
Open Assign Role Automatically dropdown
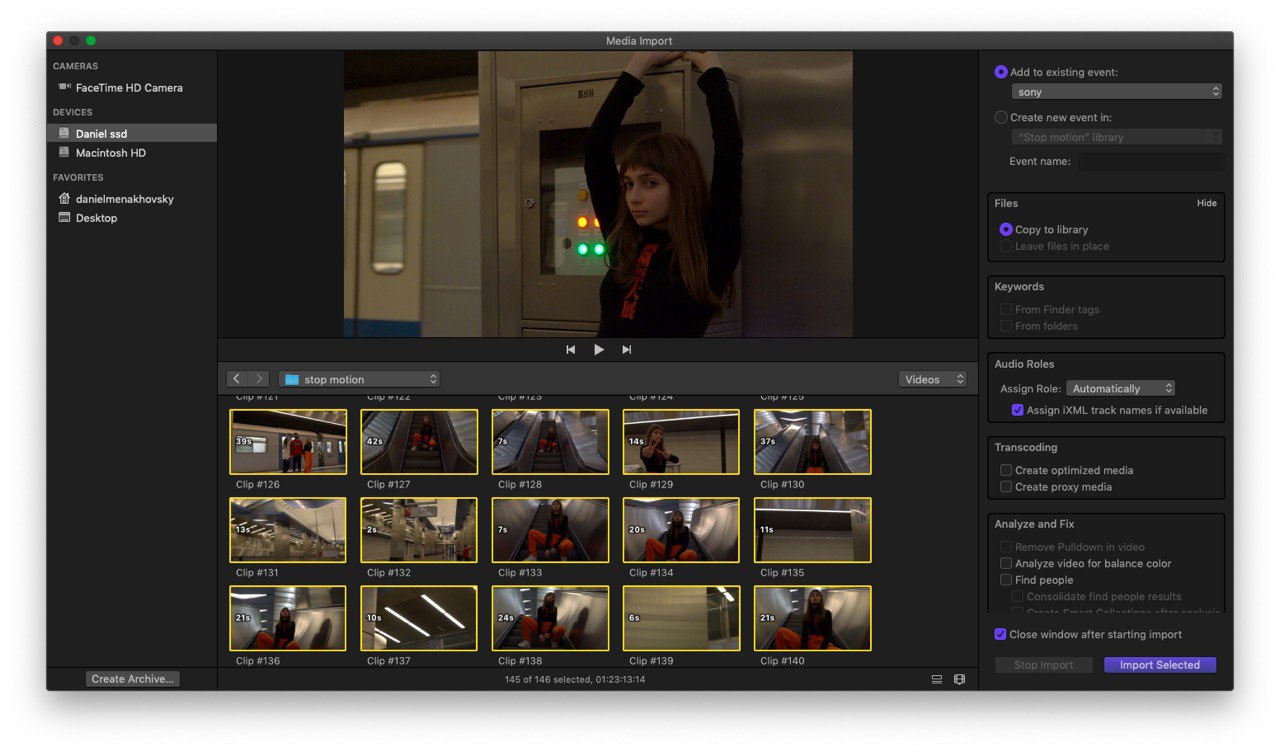click(x=1120, y=388)
